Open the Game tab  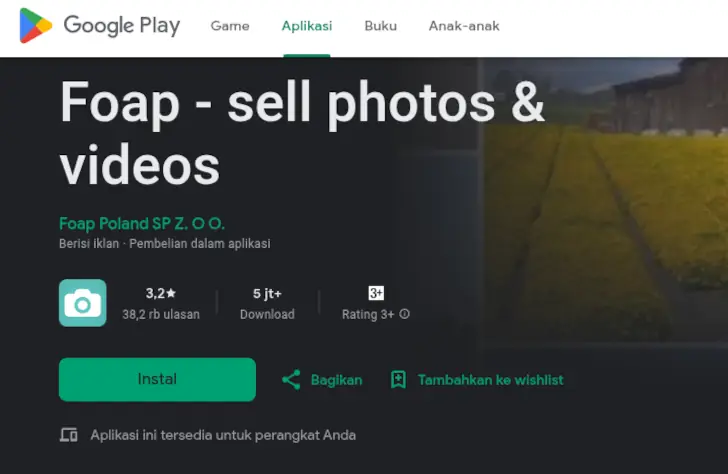click(x=230, y=26)
